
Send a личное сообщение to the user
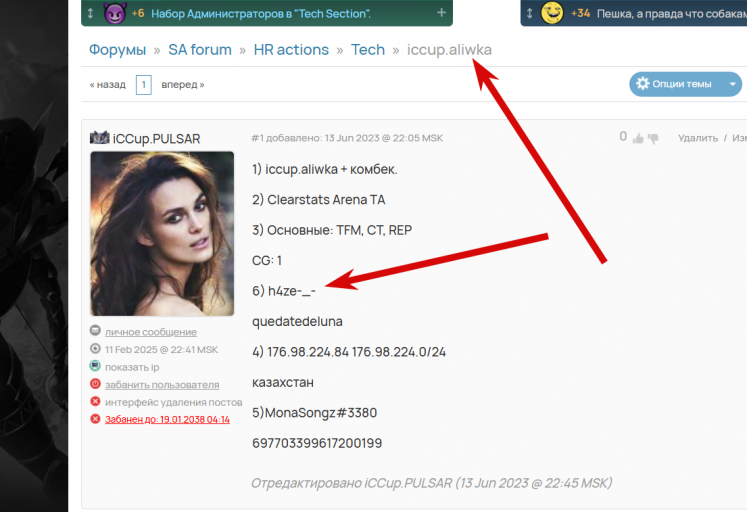(x=151, y=331)
